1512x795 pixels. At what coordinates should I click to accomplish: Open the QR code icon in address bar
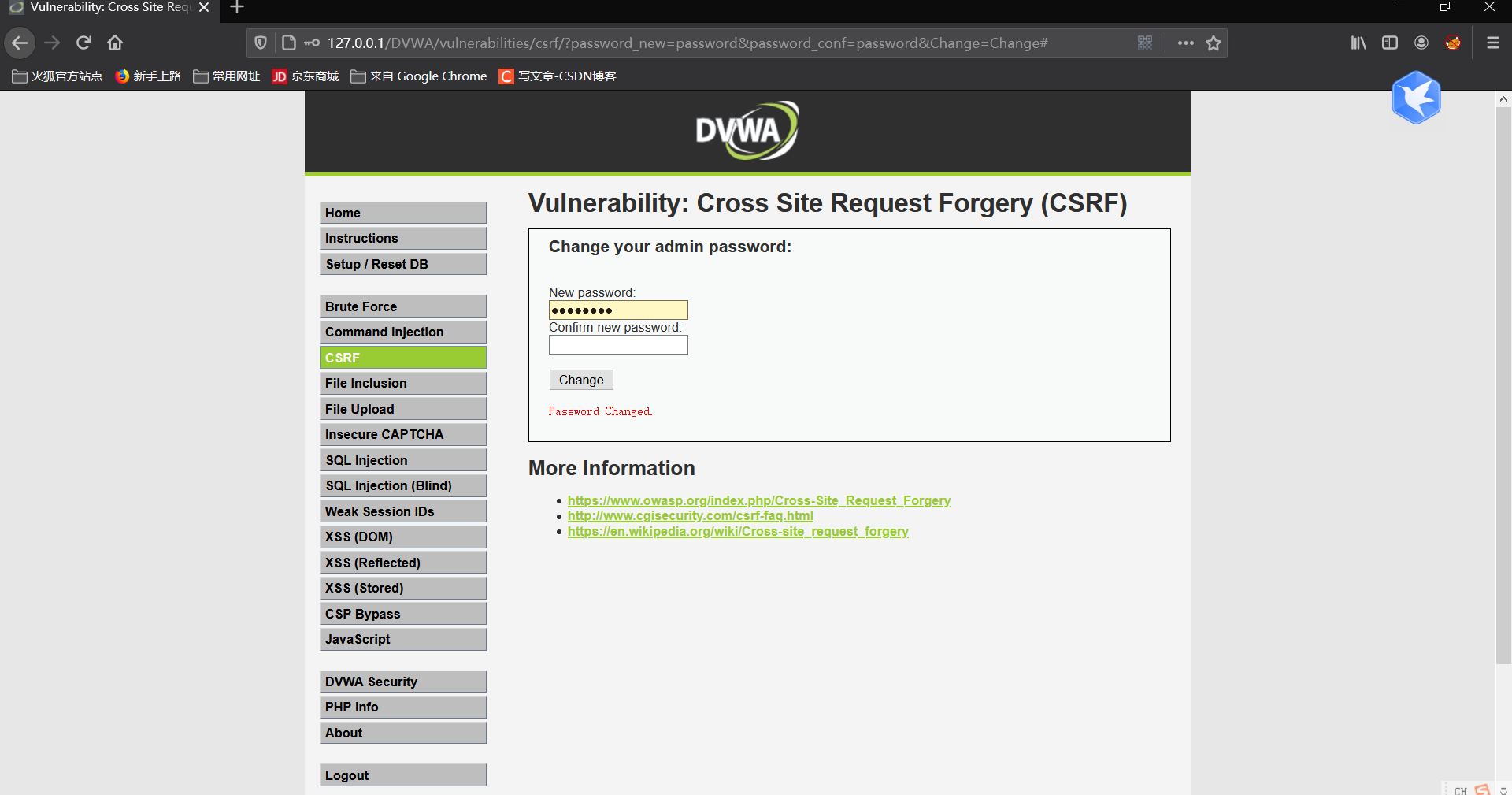tap(1145, 43)
